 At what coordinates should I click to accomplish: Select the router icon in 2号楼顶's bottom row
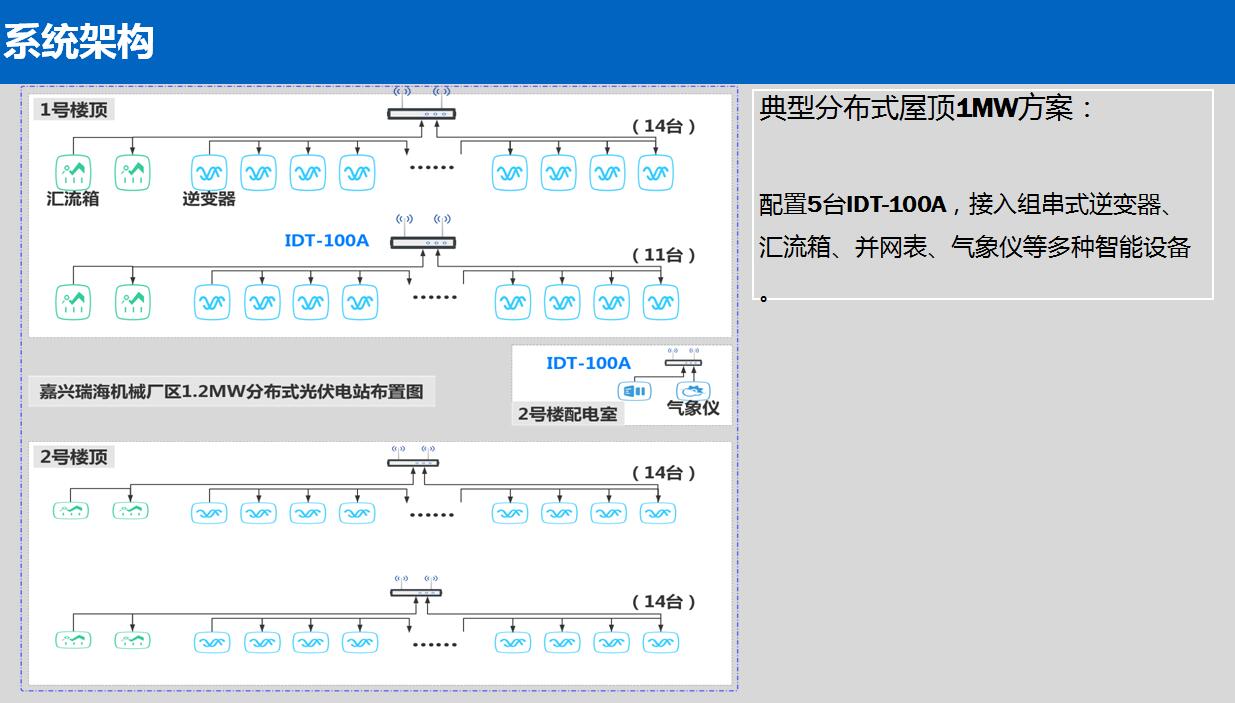point(416,591)
